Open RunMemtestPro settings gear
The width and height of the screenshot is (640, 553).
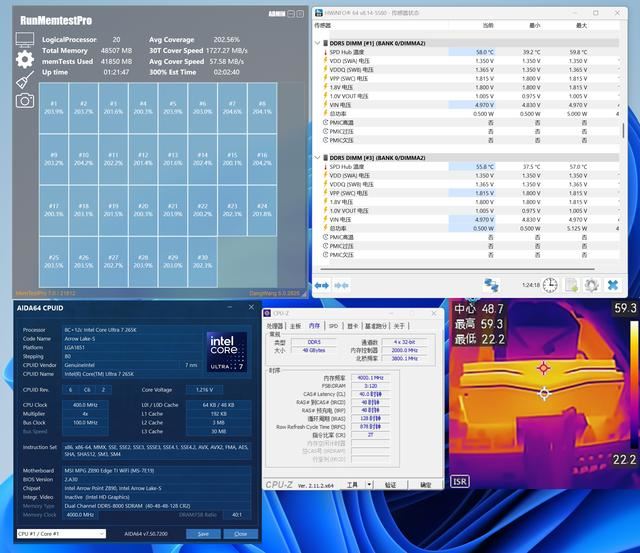pos(25,60)
